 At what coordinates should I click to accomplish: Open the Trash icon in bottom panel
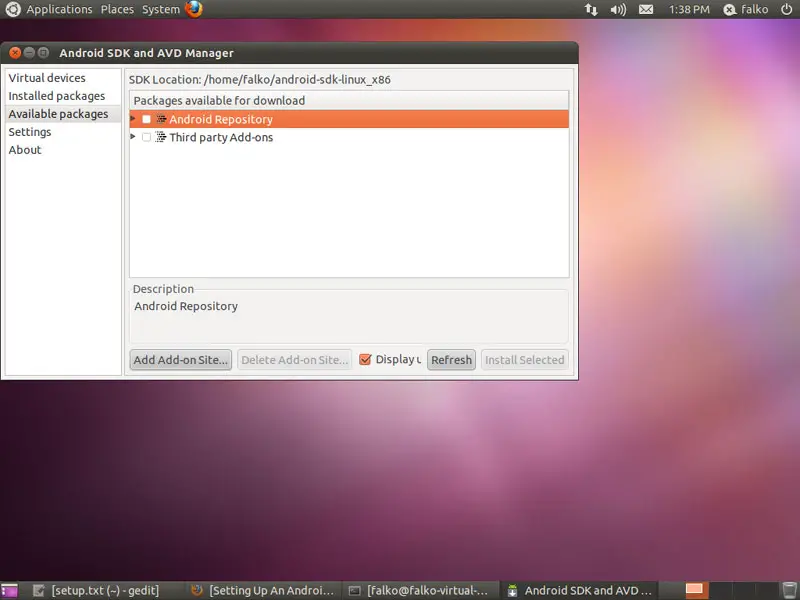pos(789,590)
